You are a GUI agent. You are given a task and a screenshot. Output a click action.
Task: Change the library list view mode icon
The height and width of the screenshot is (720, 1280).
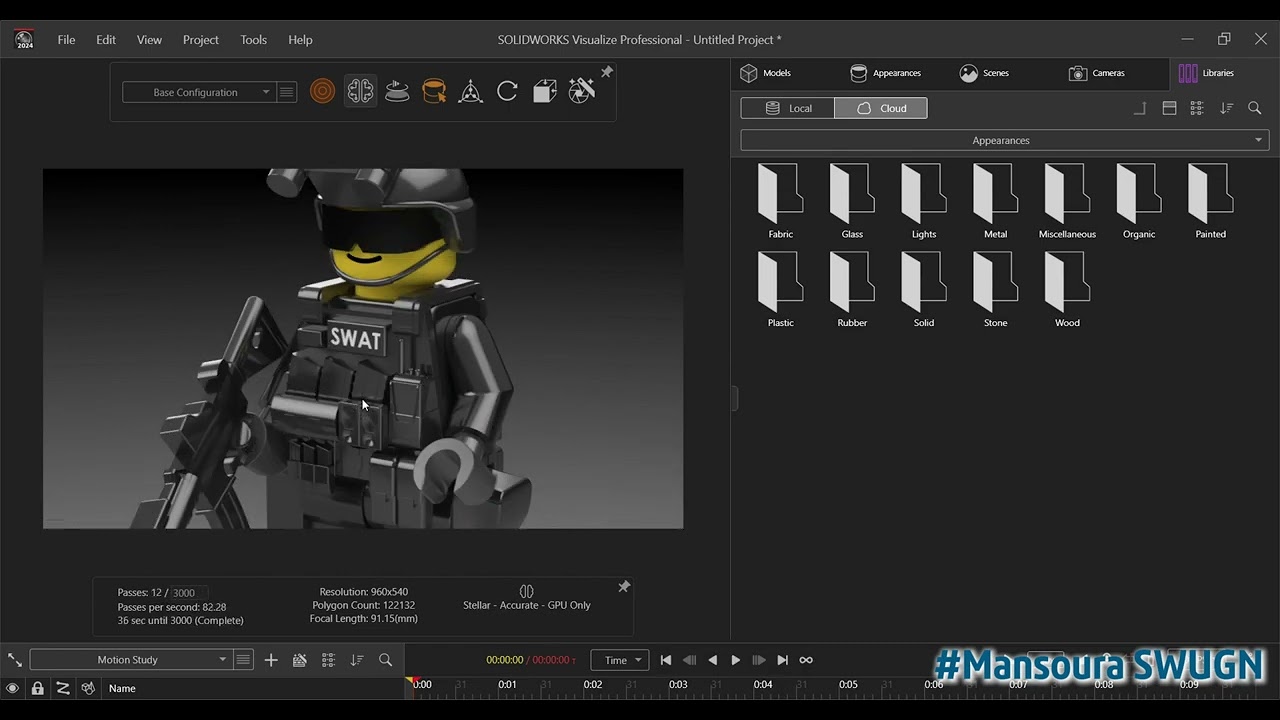pos(1197,108)
